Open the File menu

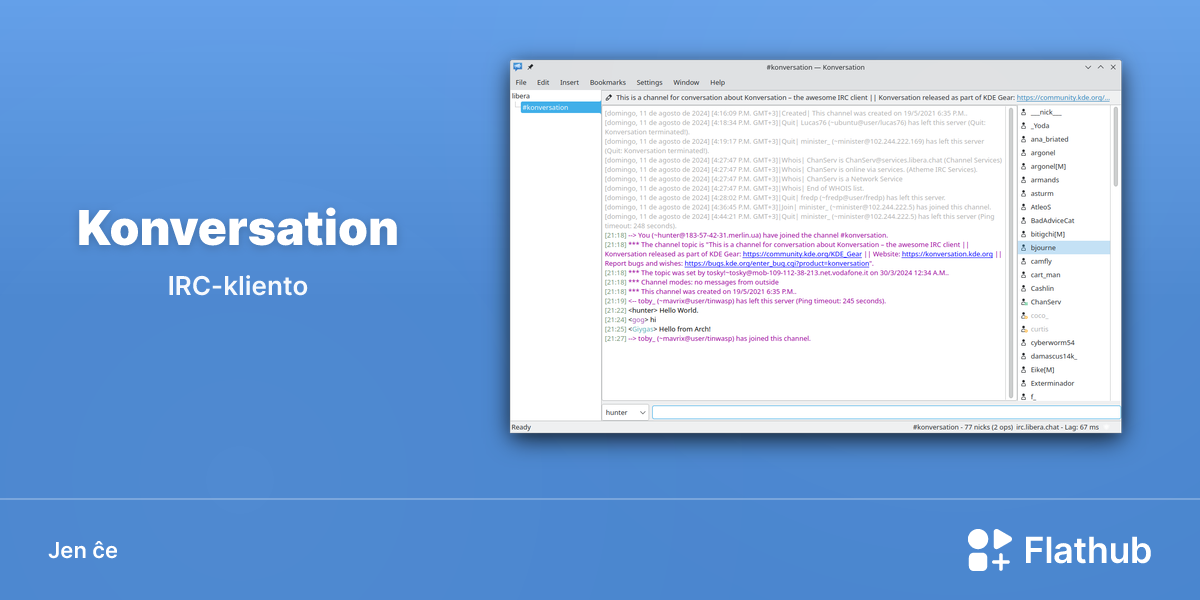click(x=521, y=82)
